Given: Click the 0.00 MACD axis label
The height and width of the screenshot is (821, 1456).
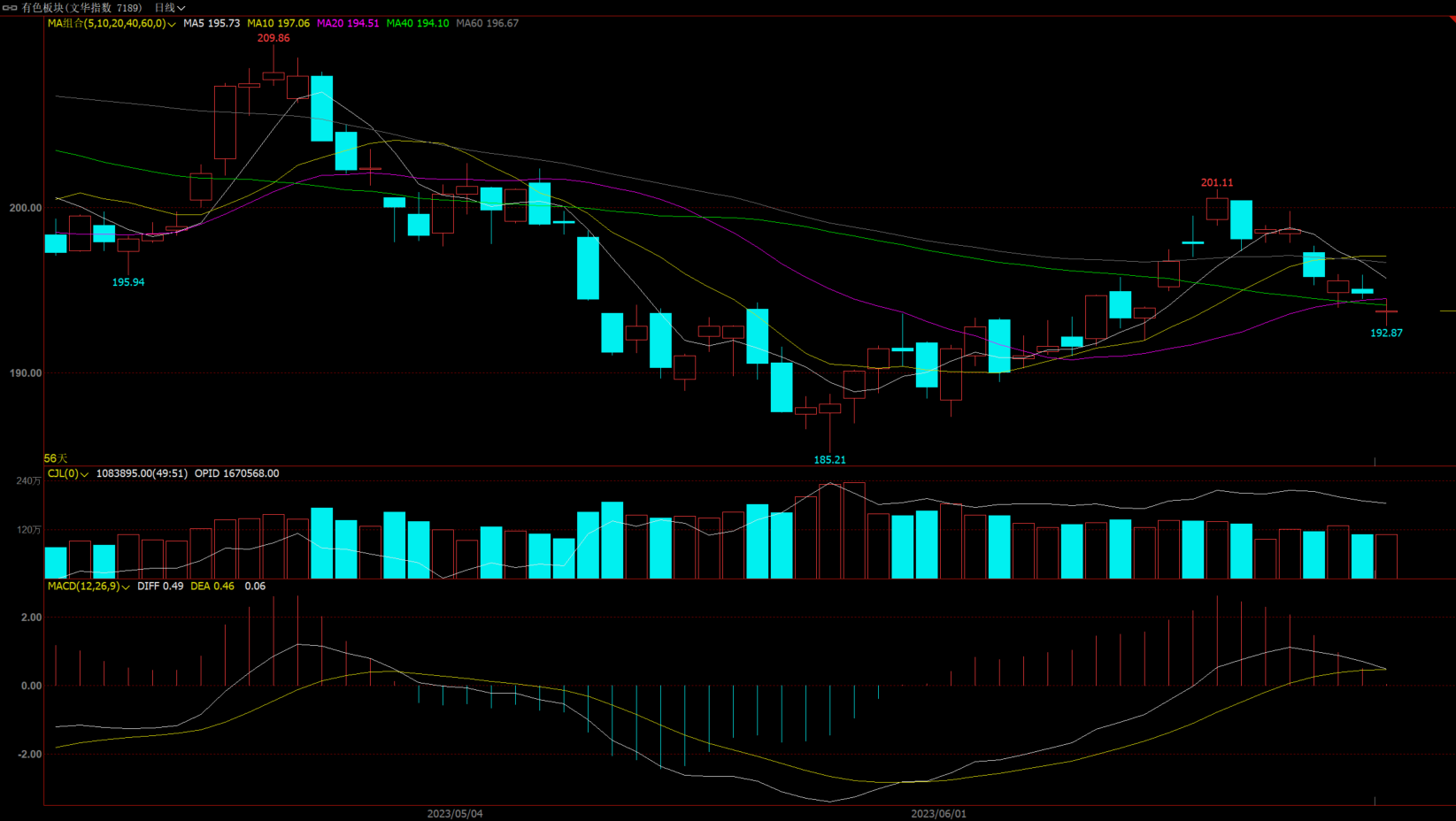Looking at the screenshot, I should 32,687.
